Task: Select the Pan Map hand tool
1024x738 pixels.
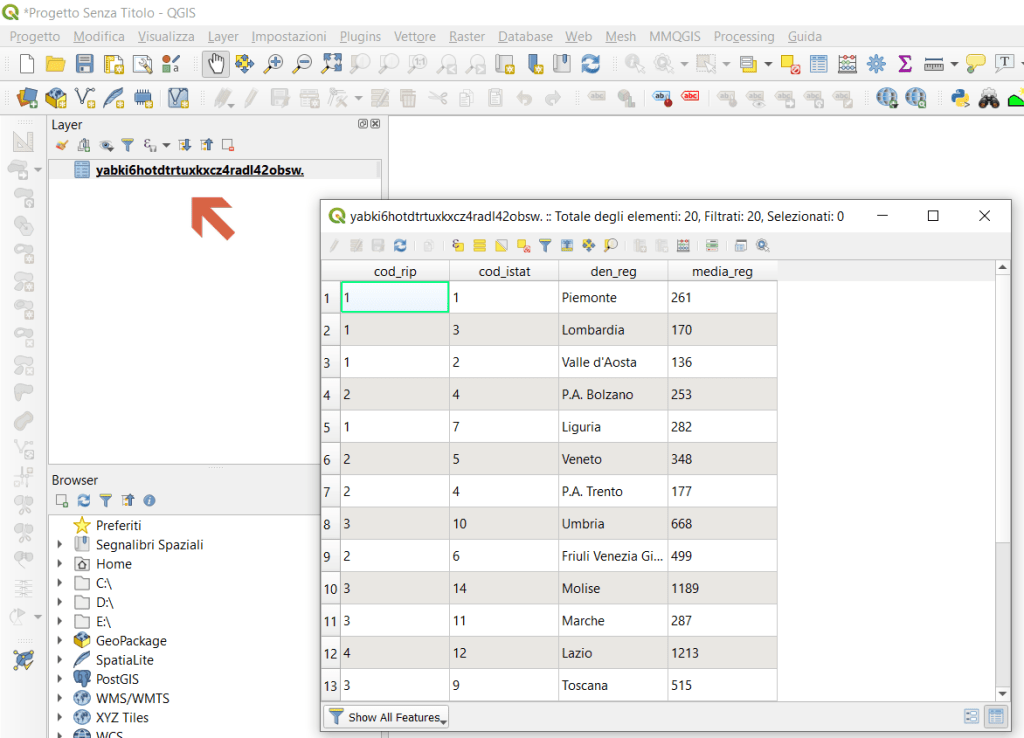Action: (x=215, y=64)
